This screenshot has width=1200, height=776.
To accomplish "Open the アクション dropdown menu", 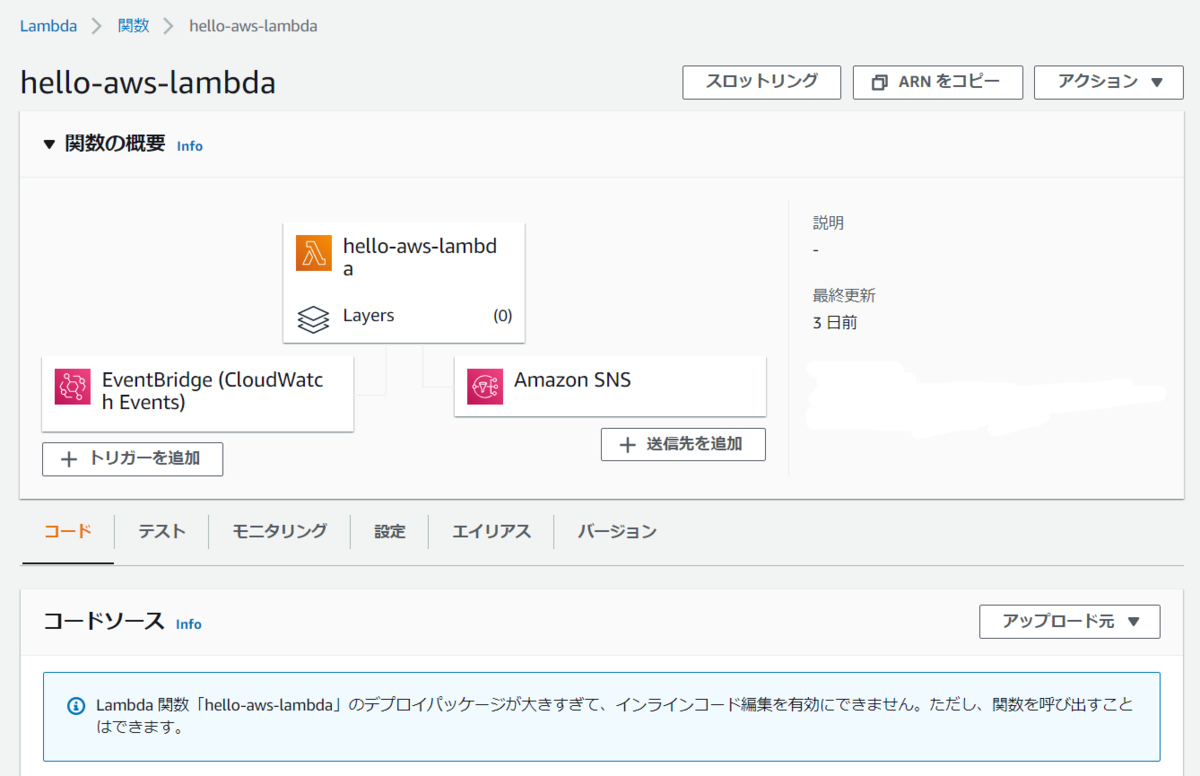I will pos(1109,82).
